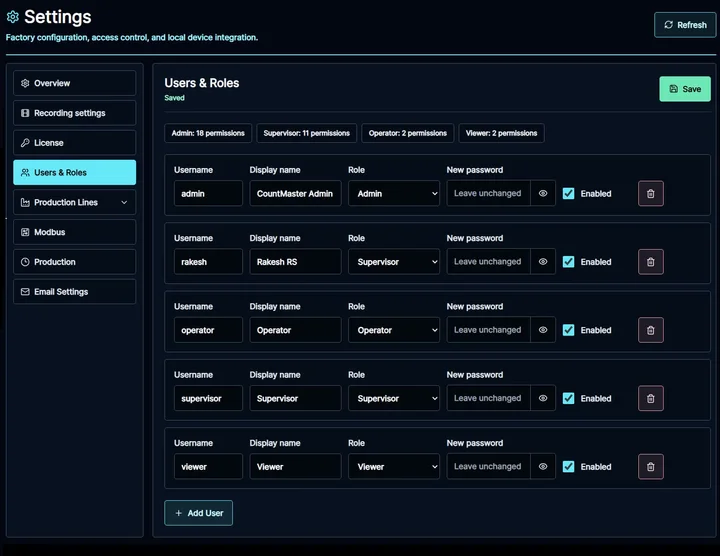Image resolution: width=720 pixels, height=556 pixels.
Task: Click the Operator: 2 permissions chip
Action: coord(408,133)
